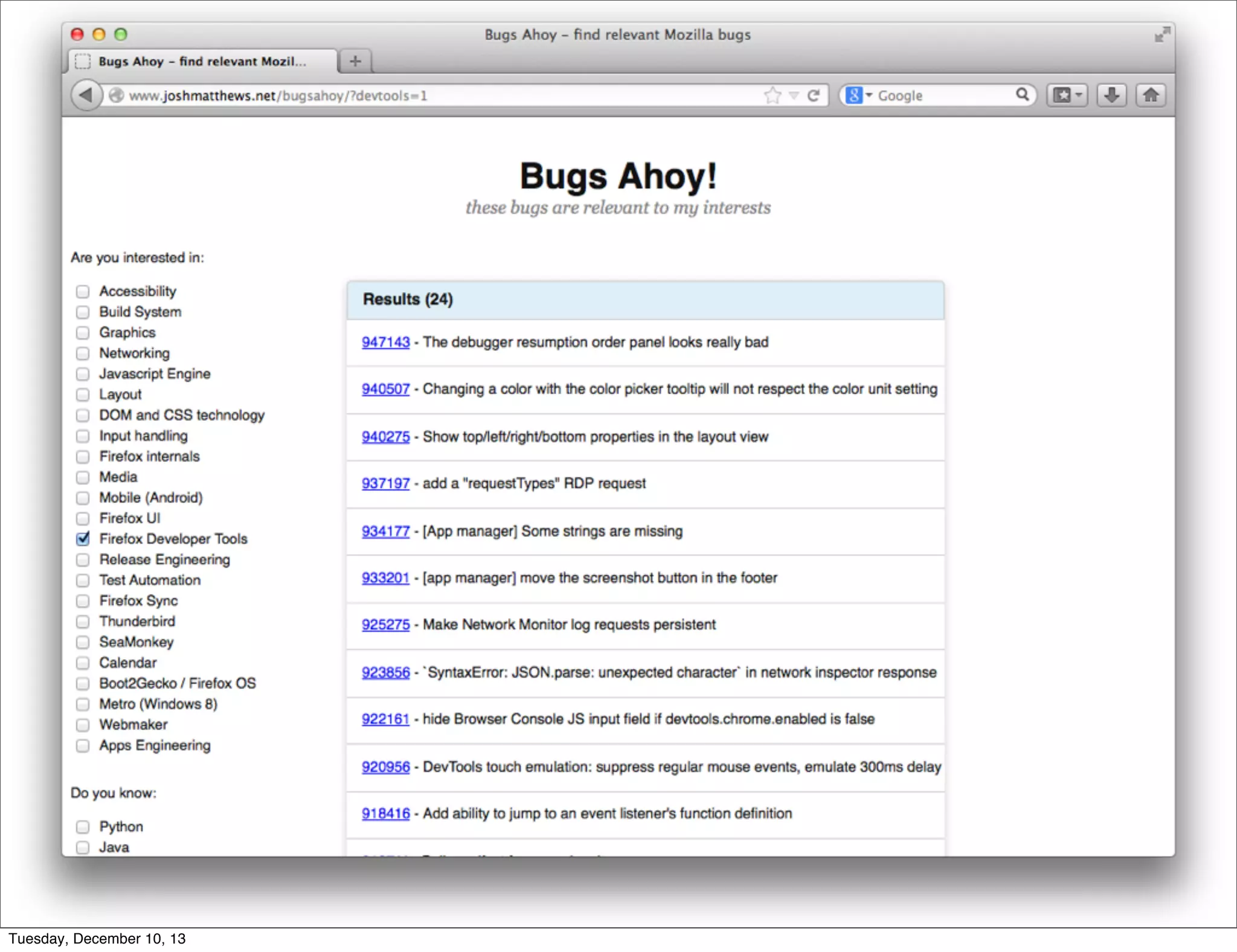Click the home toolbar icon

point(1151,95)
